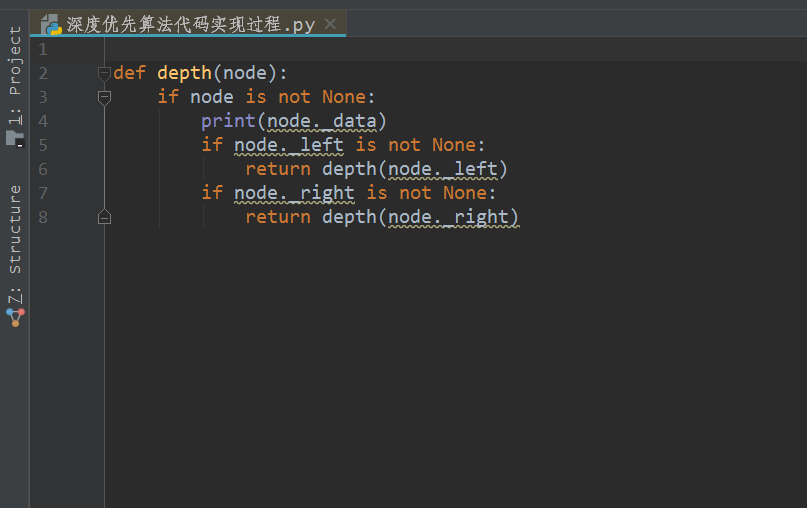Click 'None' on line 3
The width and height of the screenshot is (807, 508).
tap(344, 97)
